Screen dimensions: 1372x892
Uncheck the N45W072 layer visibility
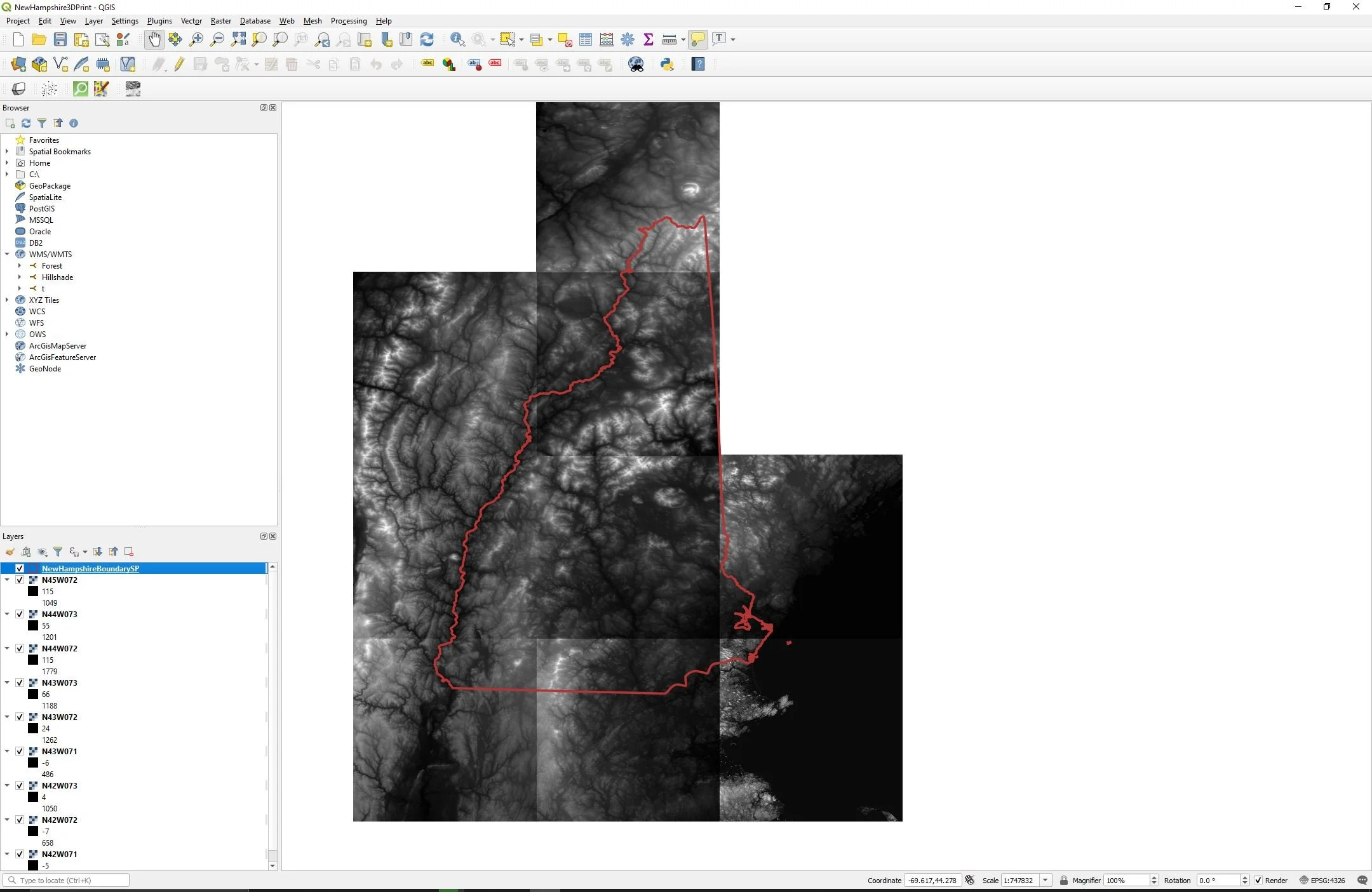[x=20, y=580]
